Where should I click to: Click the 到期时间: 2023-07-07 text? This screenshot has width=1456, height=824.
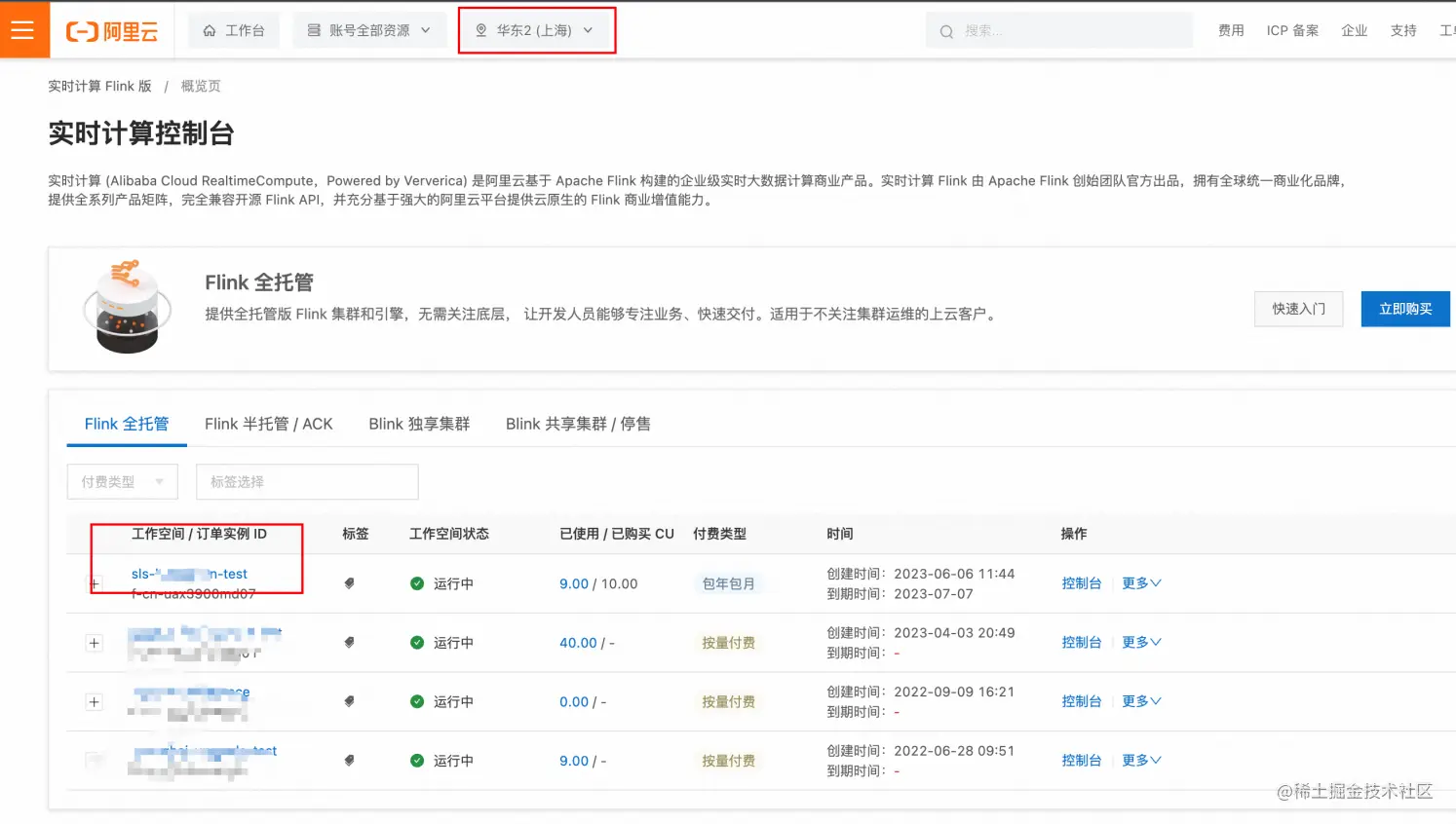pyautogui.click(x=900, y=594)
